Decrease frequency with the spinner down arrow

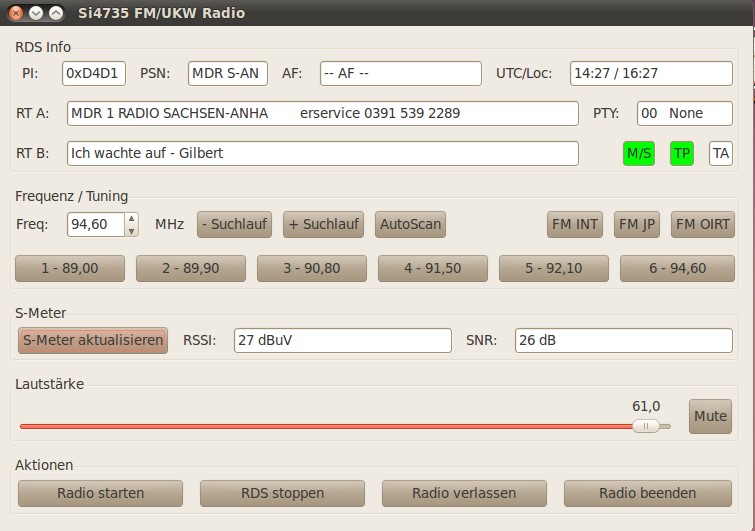131,230
